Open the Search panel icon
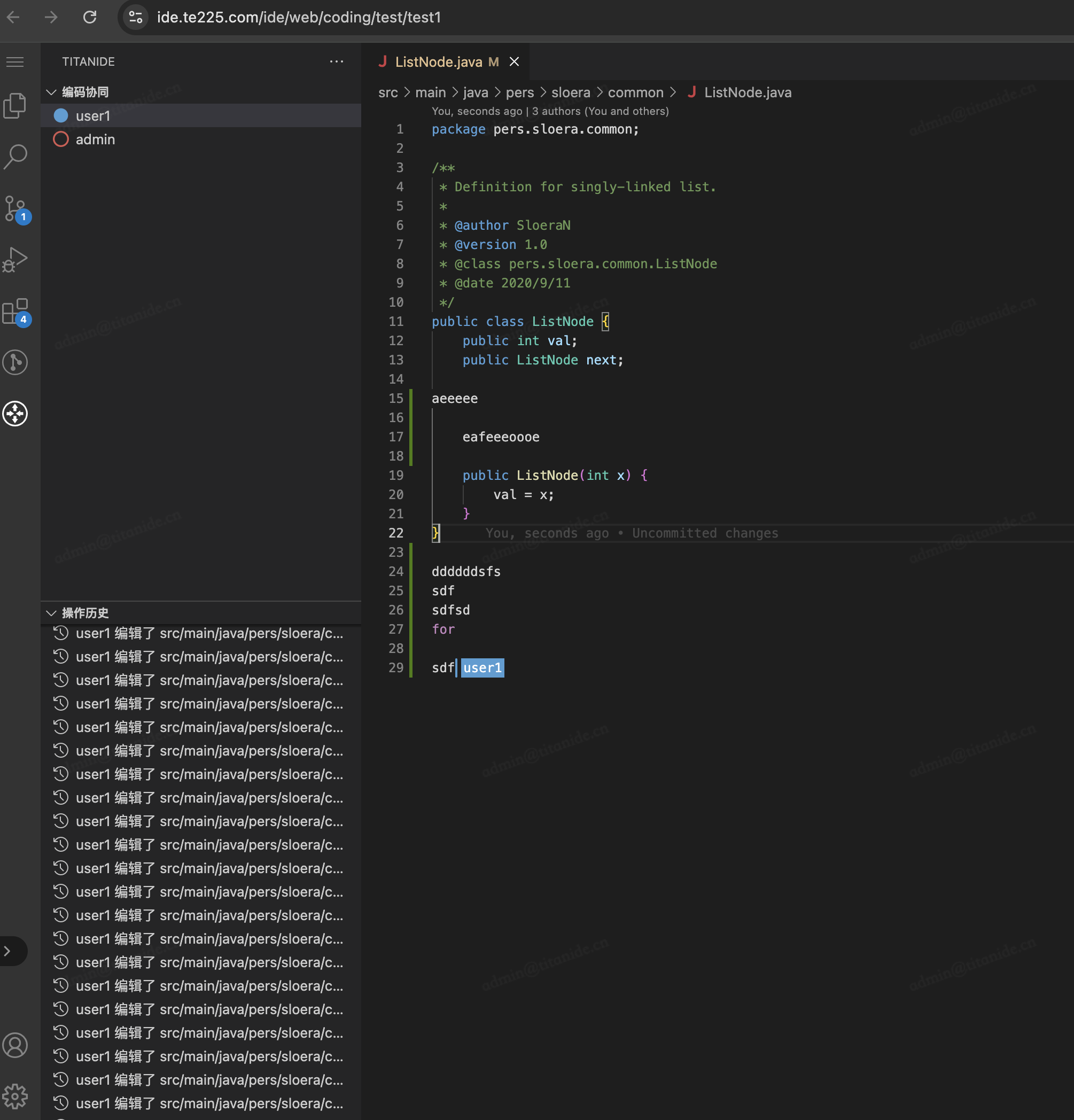Screen dimensions: 1074x1120 15,156
